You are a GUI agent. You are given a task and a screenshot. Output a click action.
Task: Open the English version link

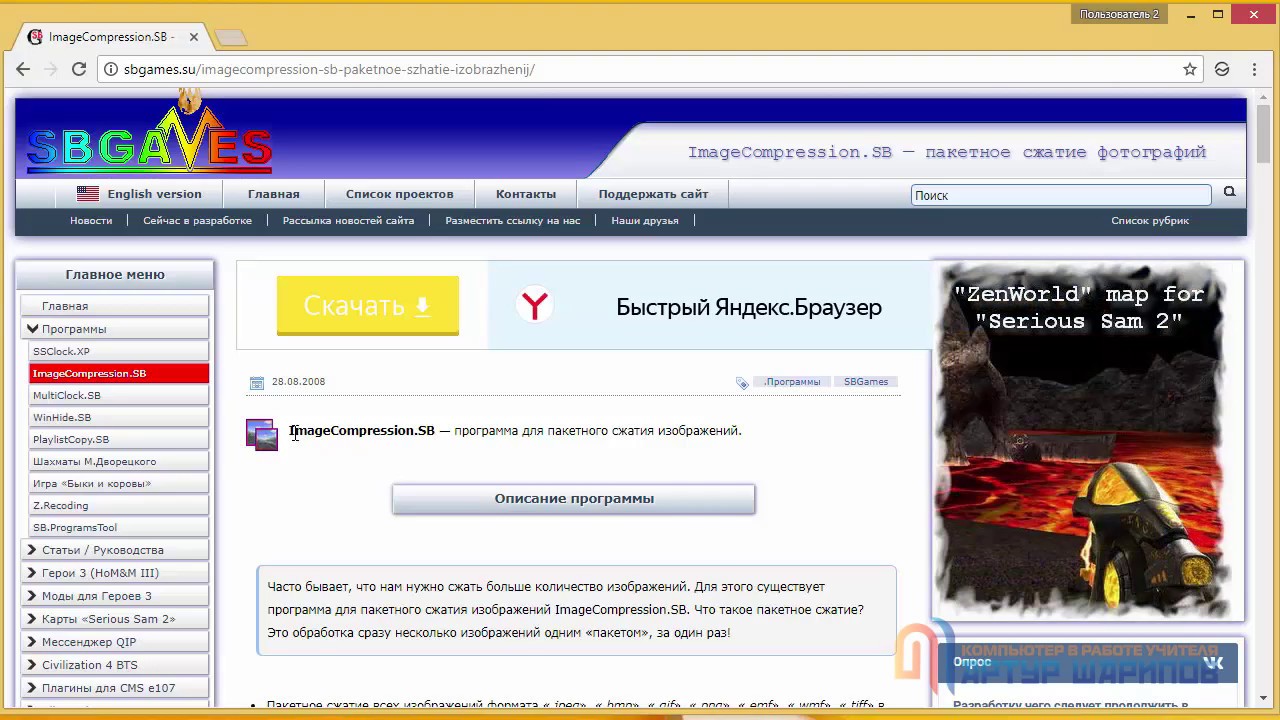click(x=154, y=194)
